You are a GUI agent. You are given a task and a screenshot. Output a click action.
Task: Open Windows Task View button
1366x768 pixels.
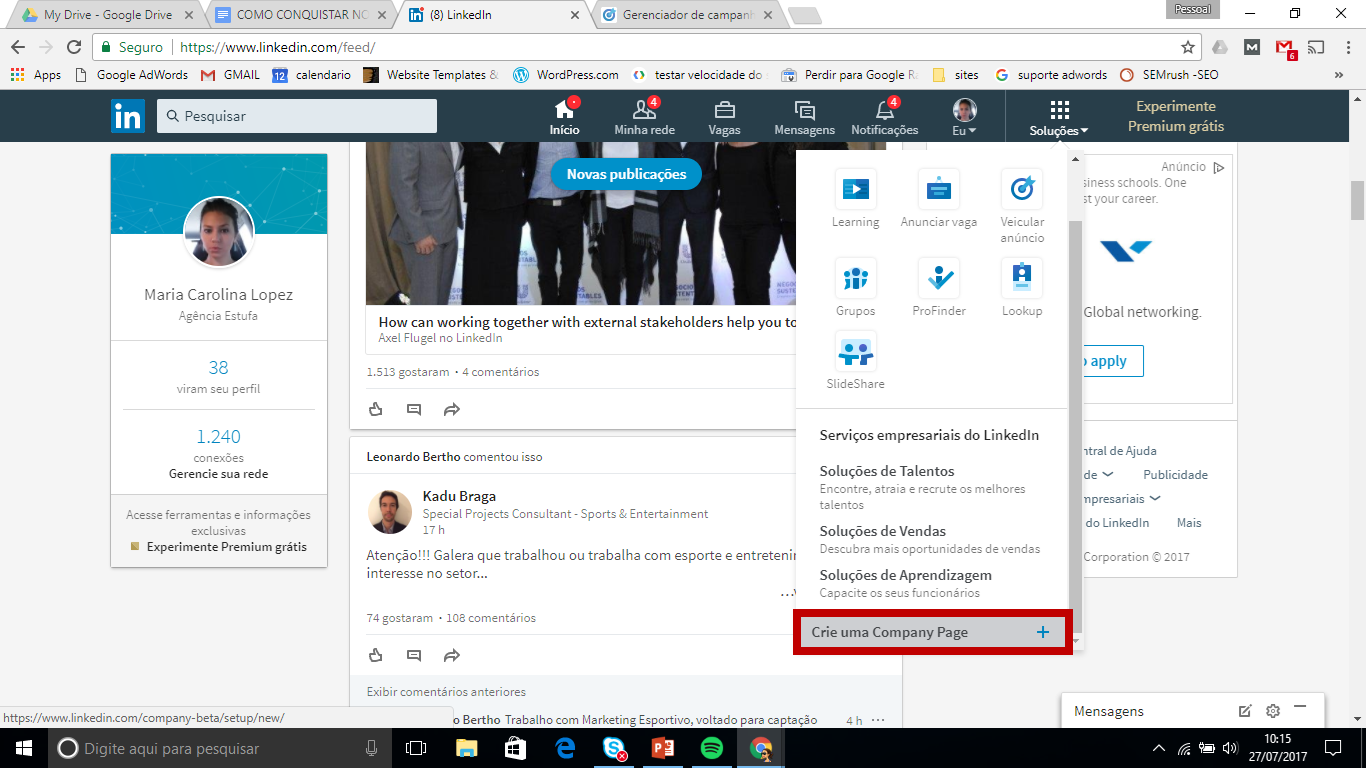[x=415, y=748]
